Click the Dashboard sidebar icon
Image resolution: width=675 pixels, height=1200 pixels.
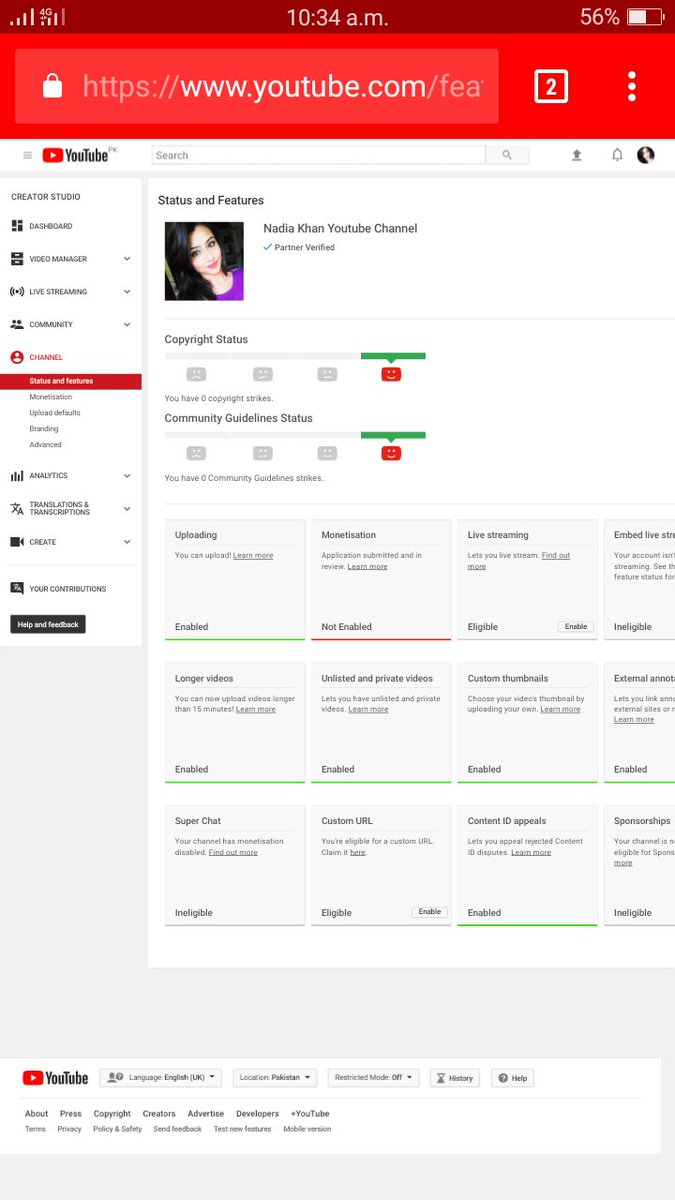tap(17, 226)
